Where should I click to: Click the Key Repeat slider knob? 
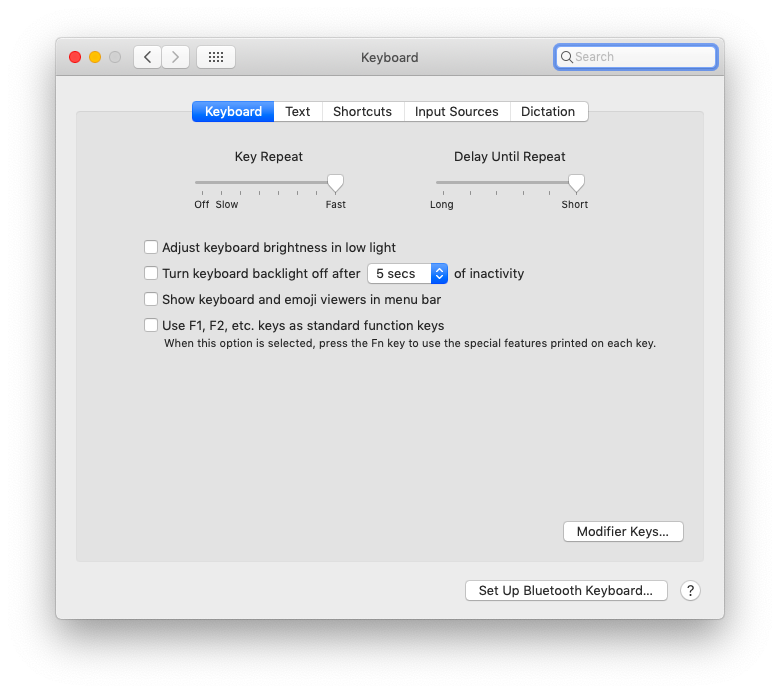click(335, 184)
